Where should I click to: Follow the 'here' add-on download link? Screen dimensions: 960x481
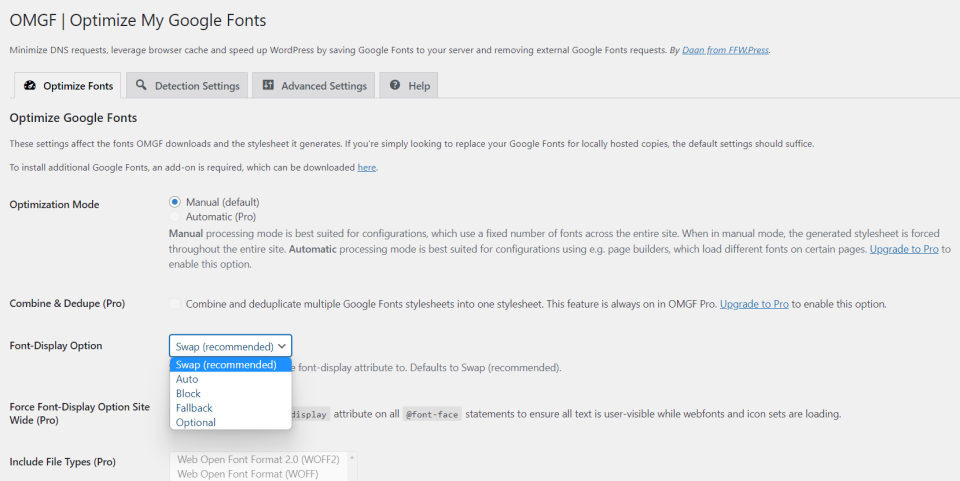click(x=367, y=167)
